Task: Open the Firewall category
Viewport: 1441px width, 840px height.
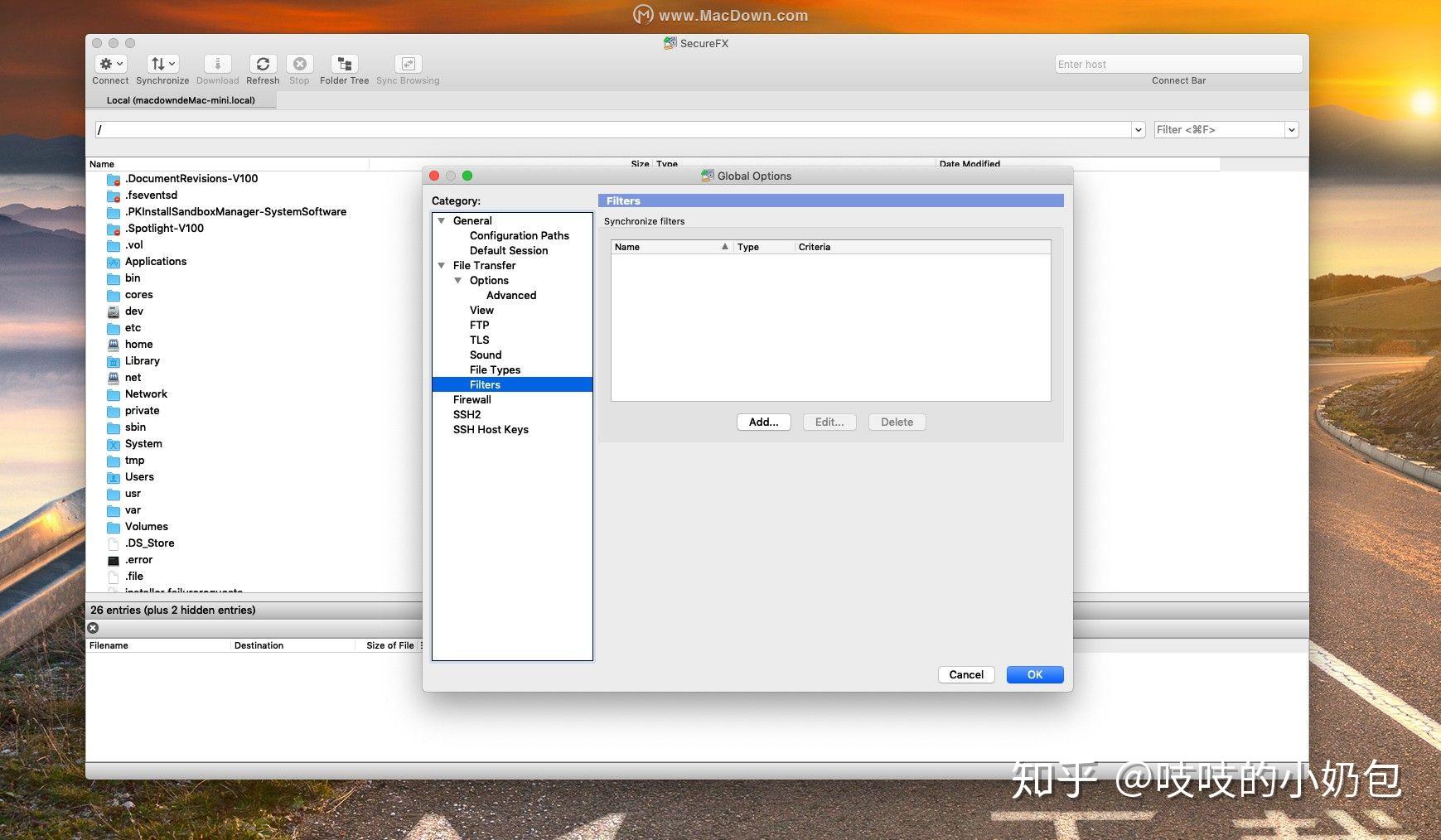Action: [x=472, y=399]
